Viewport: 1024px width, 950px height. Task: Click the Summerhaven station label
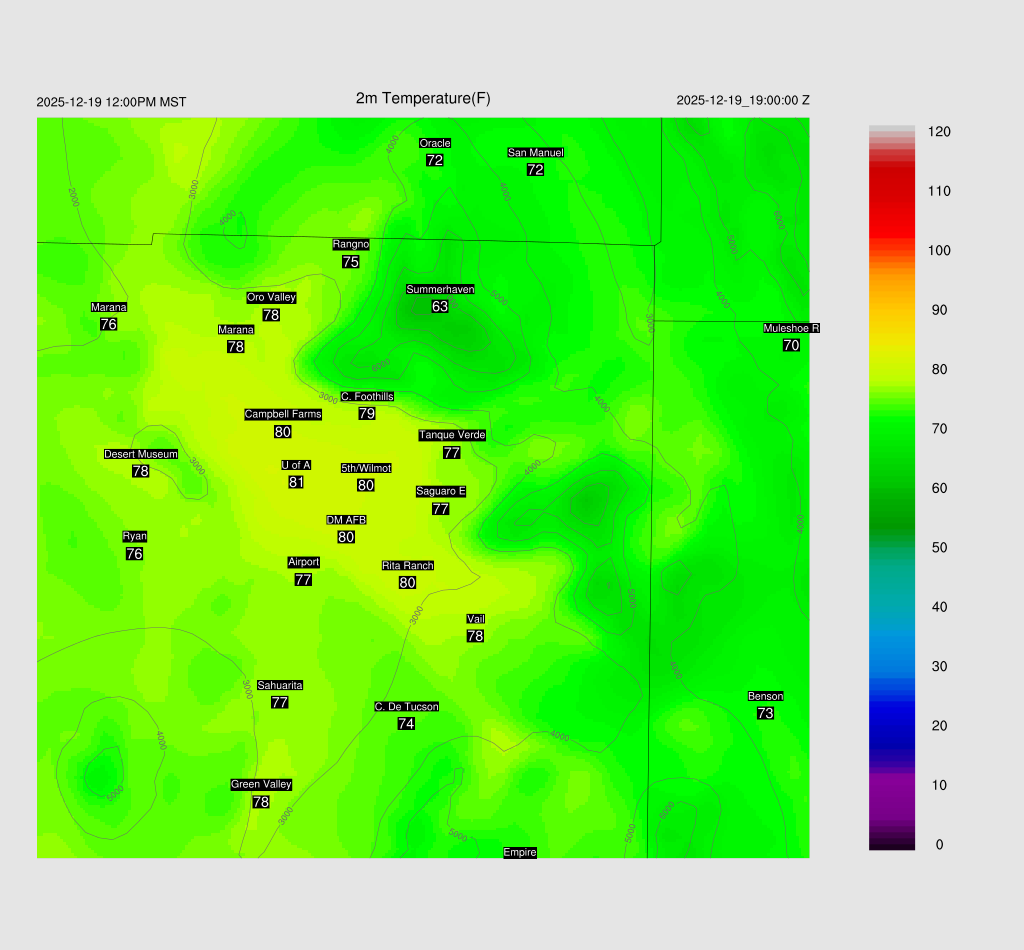point(440,289)
